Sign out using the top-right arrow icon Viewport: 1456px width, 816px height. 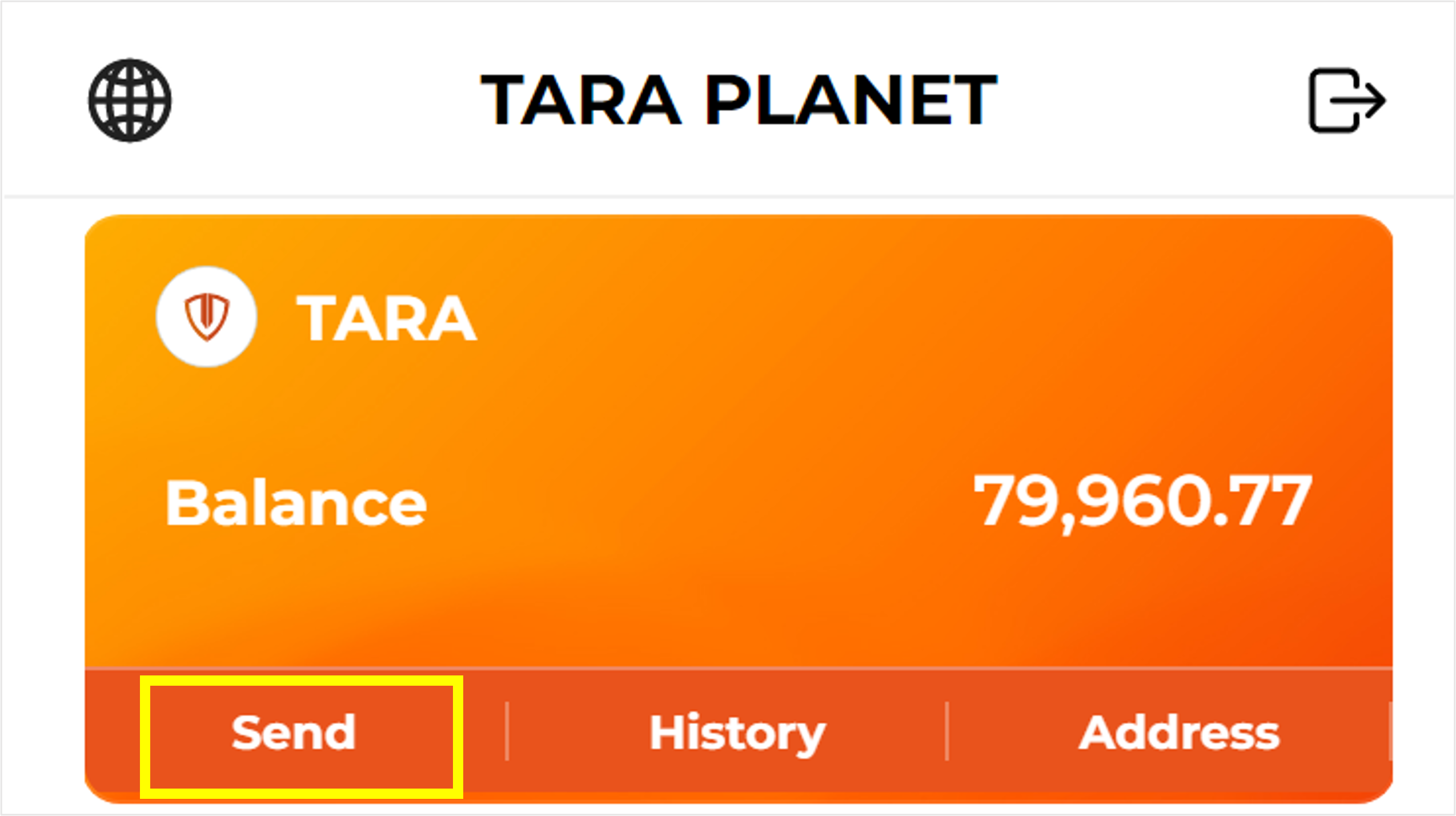click(1347, 100)
